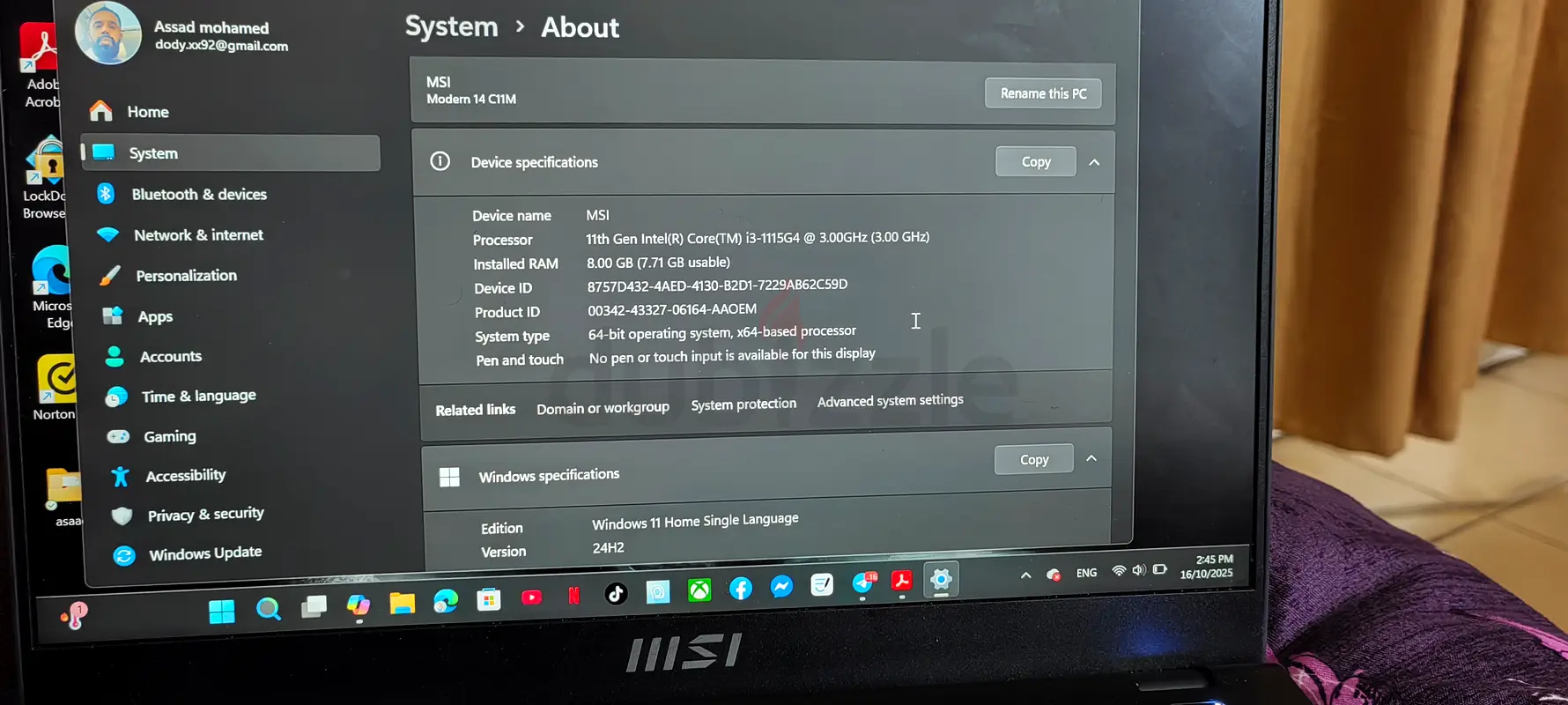Copy the device specifications
The height and width of the screenshot is (705, 1568).
click(1036, 162)
